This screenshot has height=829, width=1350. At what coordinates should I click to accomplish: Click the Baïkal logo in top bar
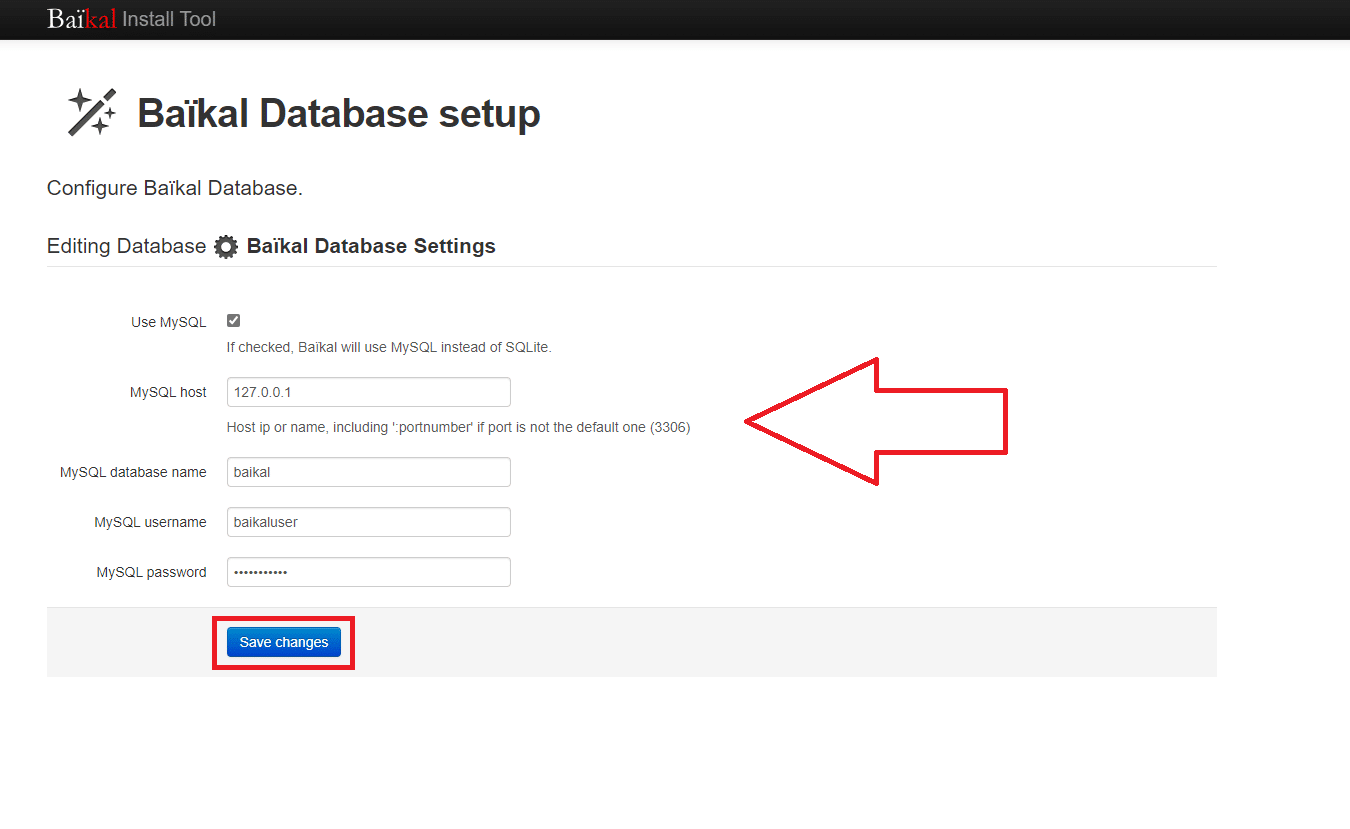pyautogui.click(x=82, y=18)
